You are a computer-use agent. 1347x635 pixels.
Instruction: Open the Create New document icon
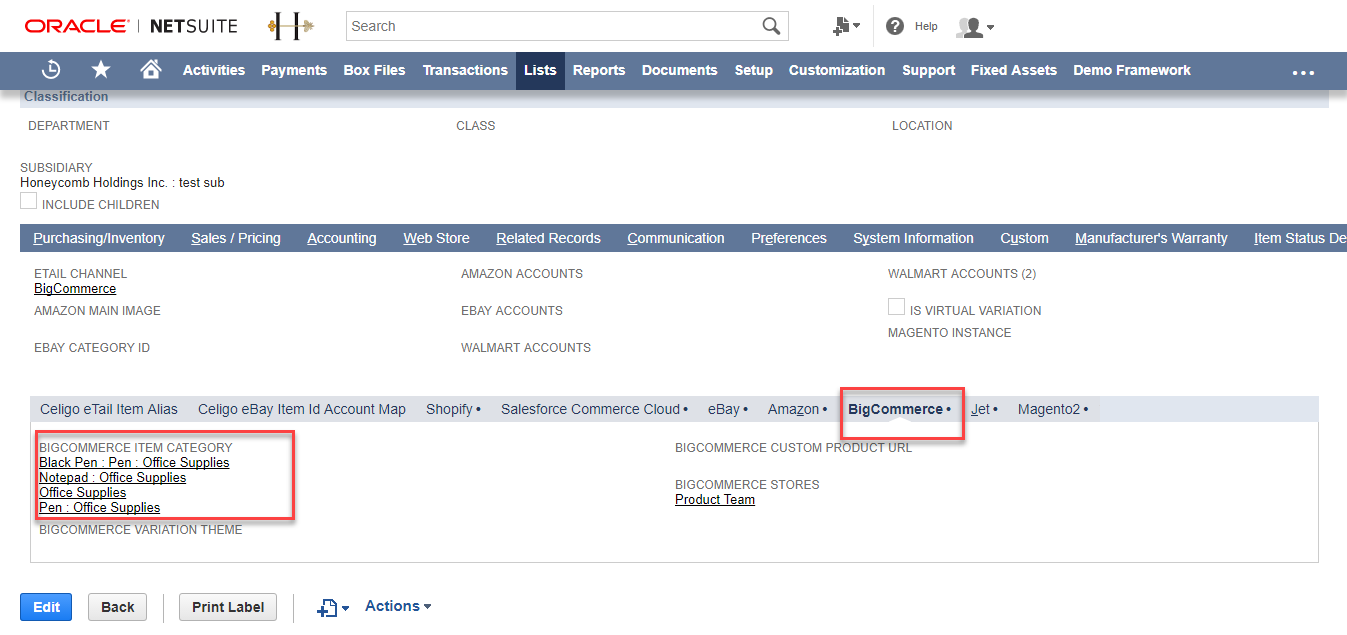(845, 26)
